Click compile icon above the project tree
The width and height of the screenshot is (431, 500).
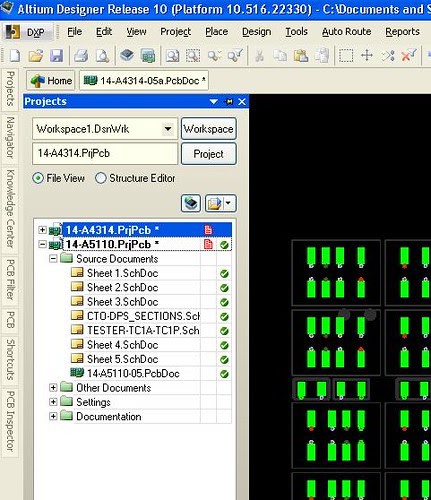191,203
